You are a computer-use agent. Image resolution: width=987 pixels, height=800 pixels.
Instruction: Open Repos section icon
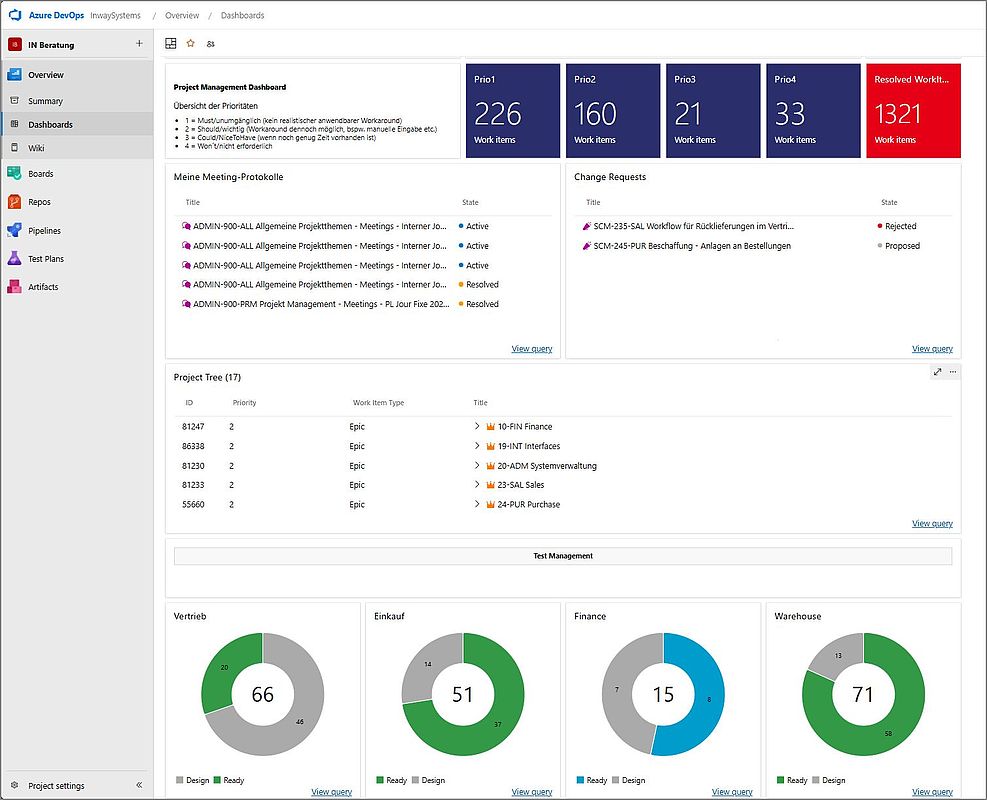14,202
